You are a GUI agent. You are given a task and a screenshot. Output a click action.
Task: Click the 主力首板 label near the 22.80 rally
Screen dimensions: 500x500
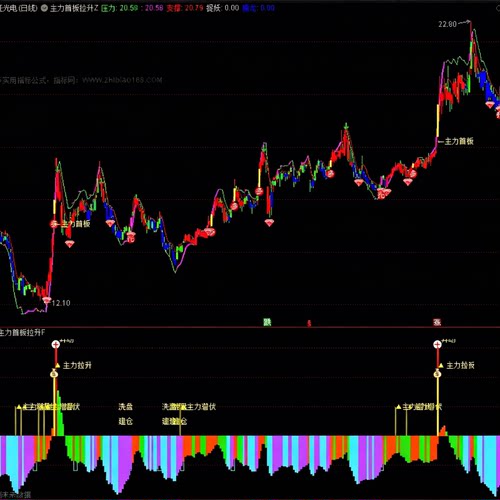tap(459, 141)
